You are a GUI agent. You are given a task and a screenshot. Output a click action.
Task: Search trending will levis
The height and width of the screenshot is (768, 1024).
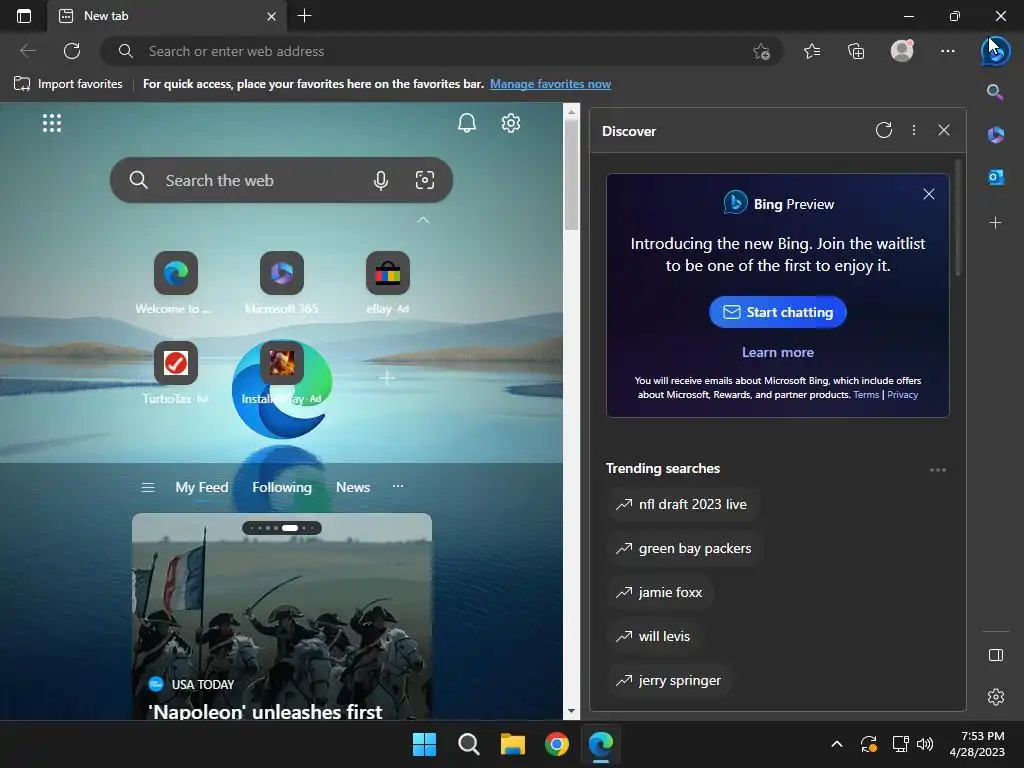[x=654, y=636]
